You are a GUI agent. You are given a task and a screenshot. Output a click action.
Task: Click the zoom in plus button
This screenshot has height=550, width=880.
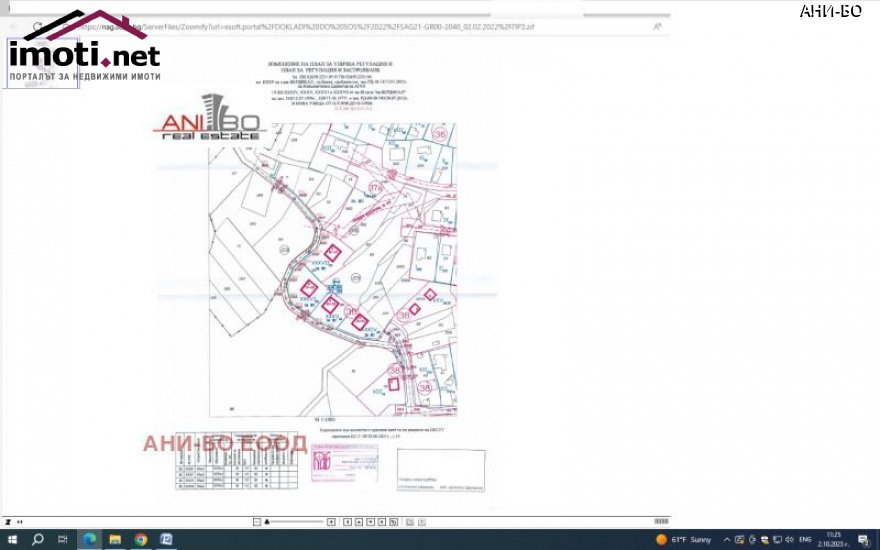coord(331,522)
